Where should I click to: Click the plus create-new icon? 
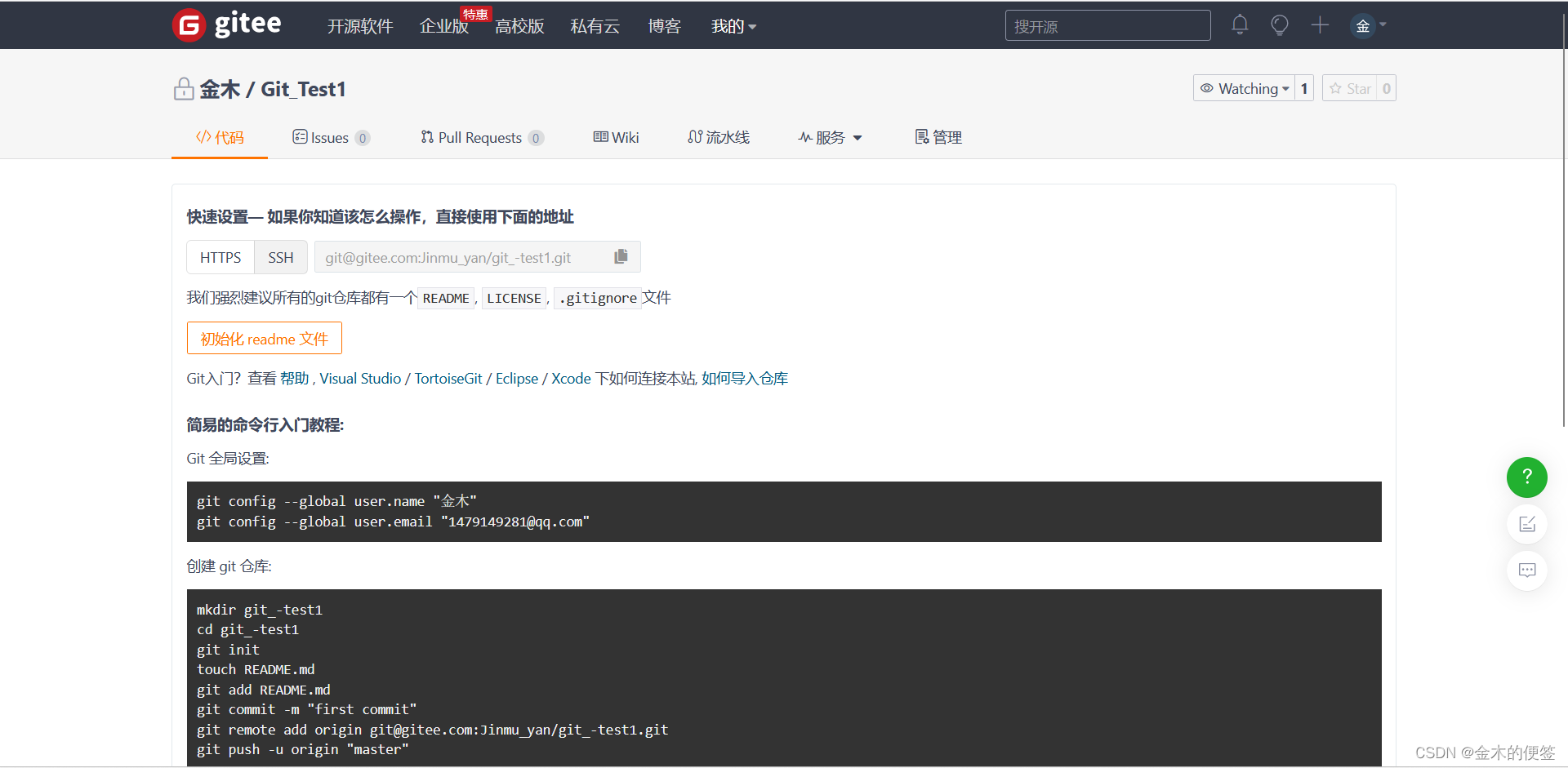click(1320, 25)
